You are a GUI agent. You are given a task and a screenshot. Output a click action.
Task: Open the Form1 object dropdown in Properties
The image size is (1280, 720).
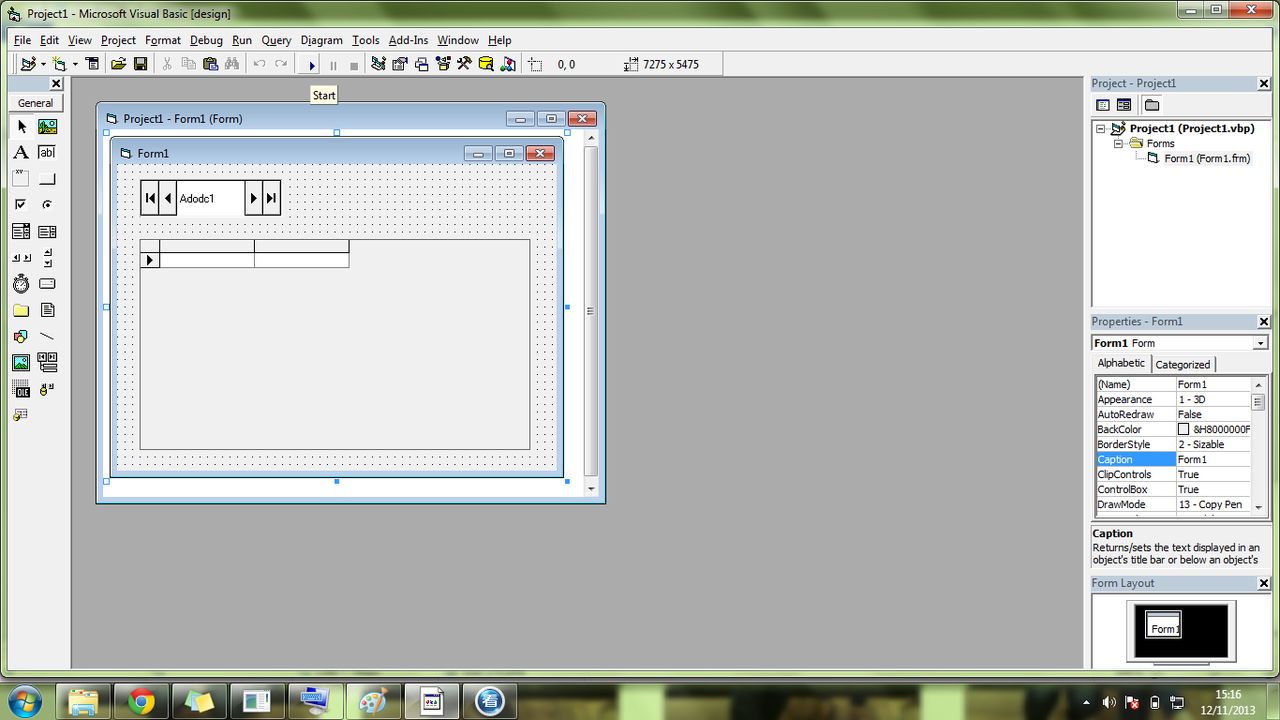coord(1260,343)
